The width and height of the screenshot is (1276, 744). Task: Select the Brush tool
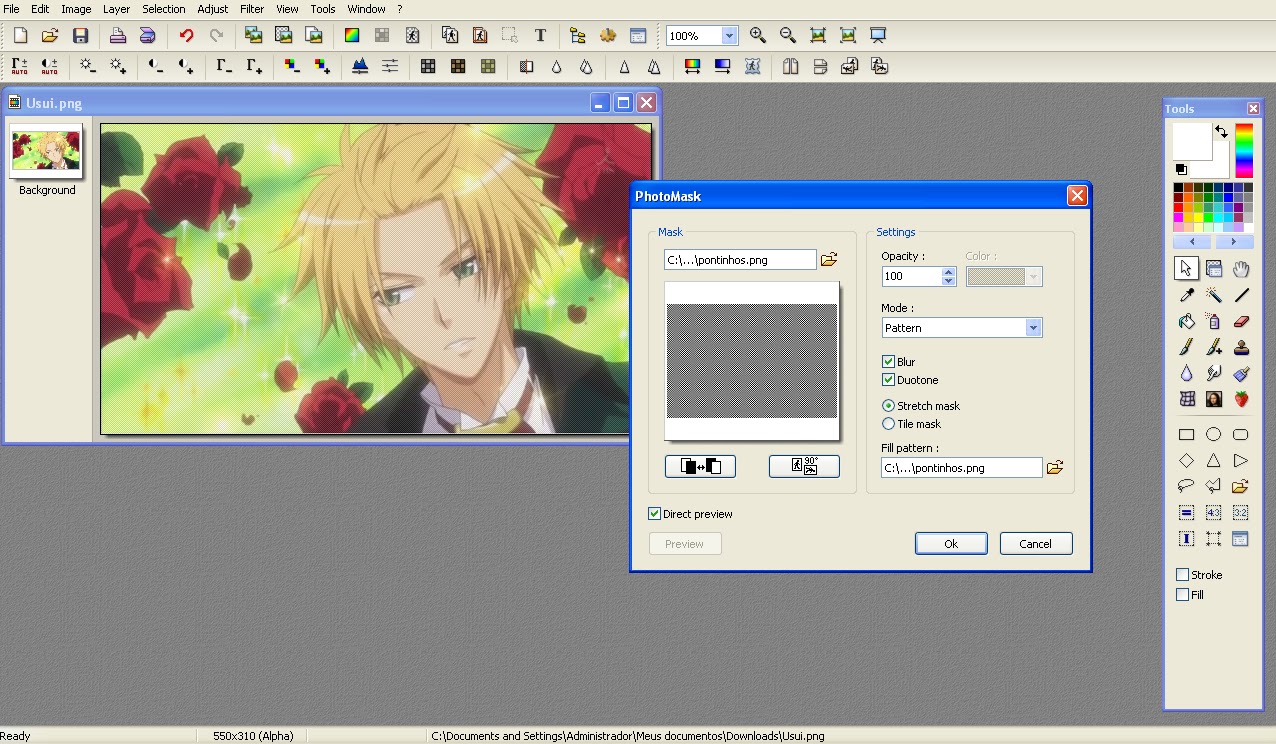click(x=1187, y=347)
